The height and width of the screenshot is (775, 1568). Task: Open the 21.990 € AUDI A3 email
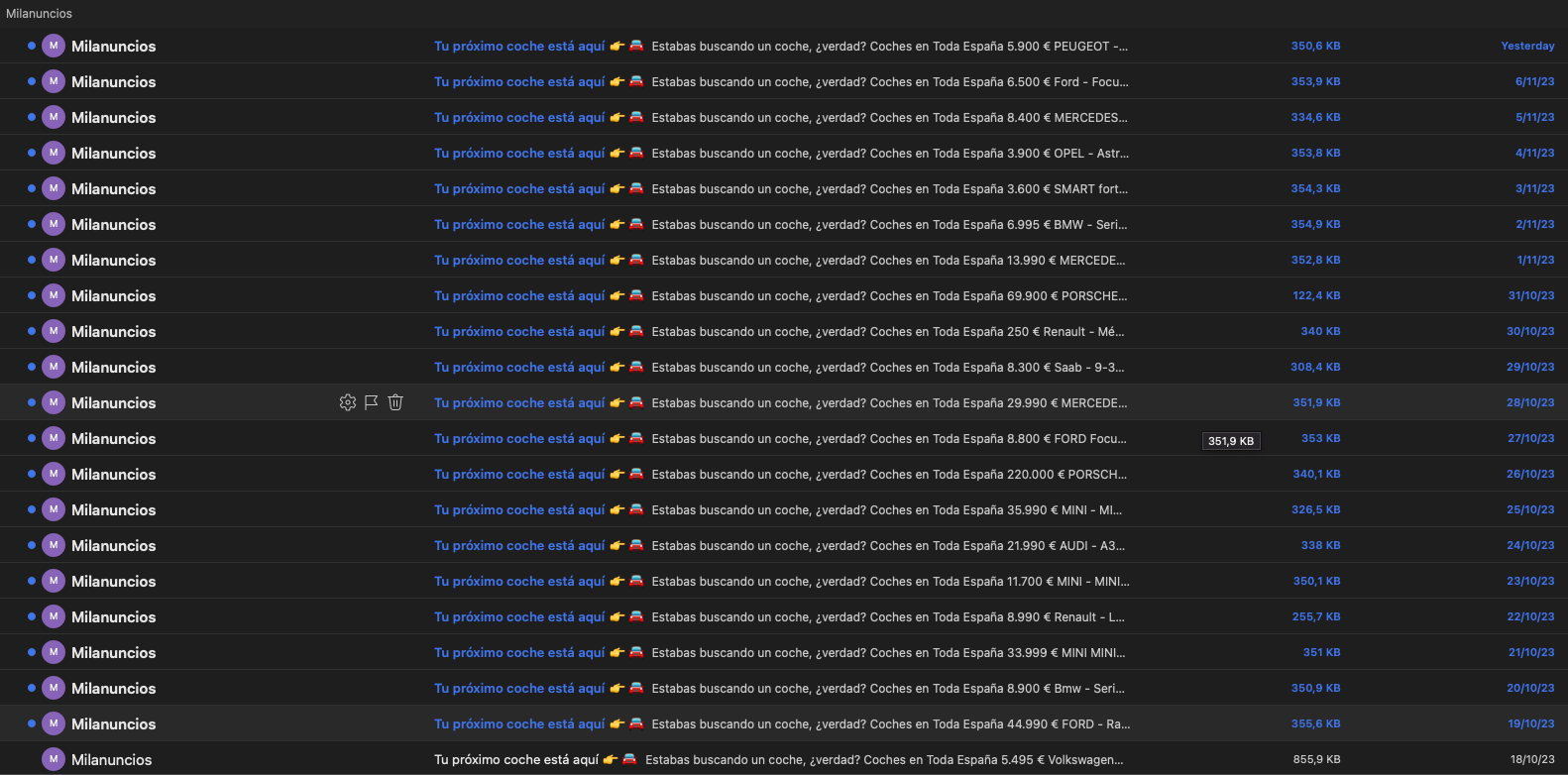(x=784, y=545)
